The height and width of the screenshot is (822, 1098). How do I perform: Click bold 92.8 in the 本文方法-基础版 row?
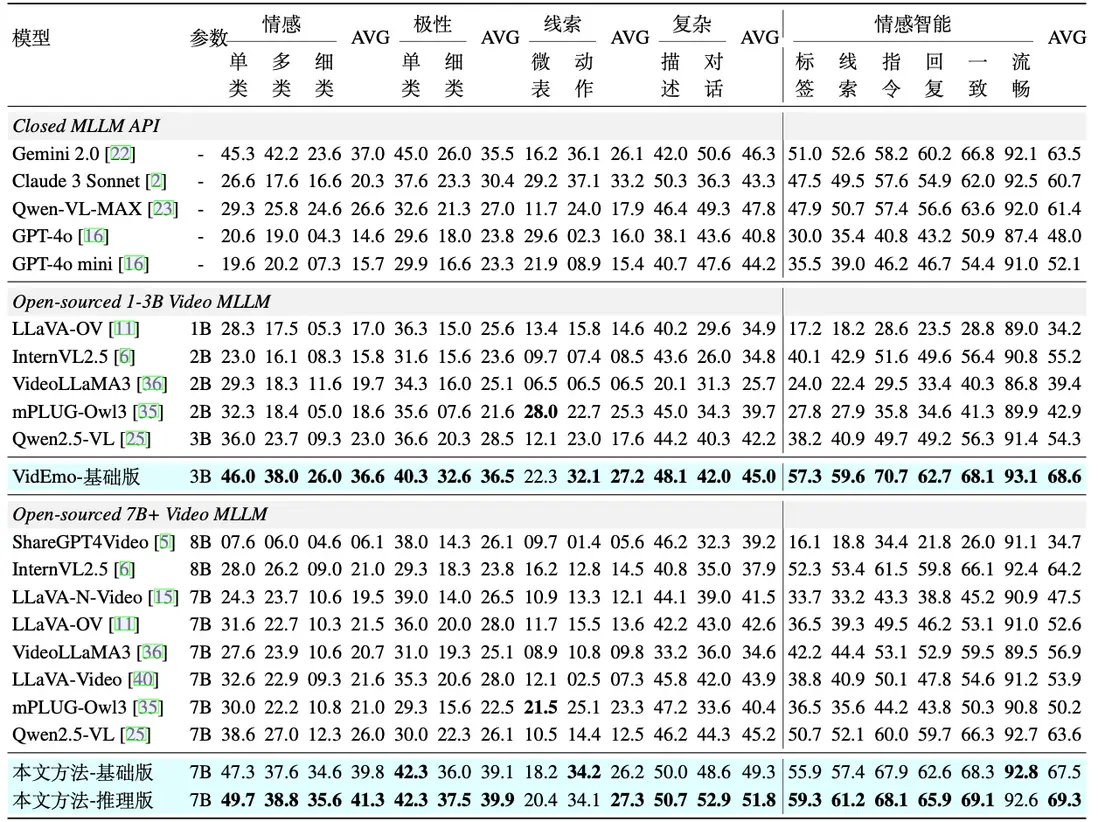(x=1021, y=772)
